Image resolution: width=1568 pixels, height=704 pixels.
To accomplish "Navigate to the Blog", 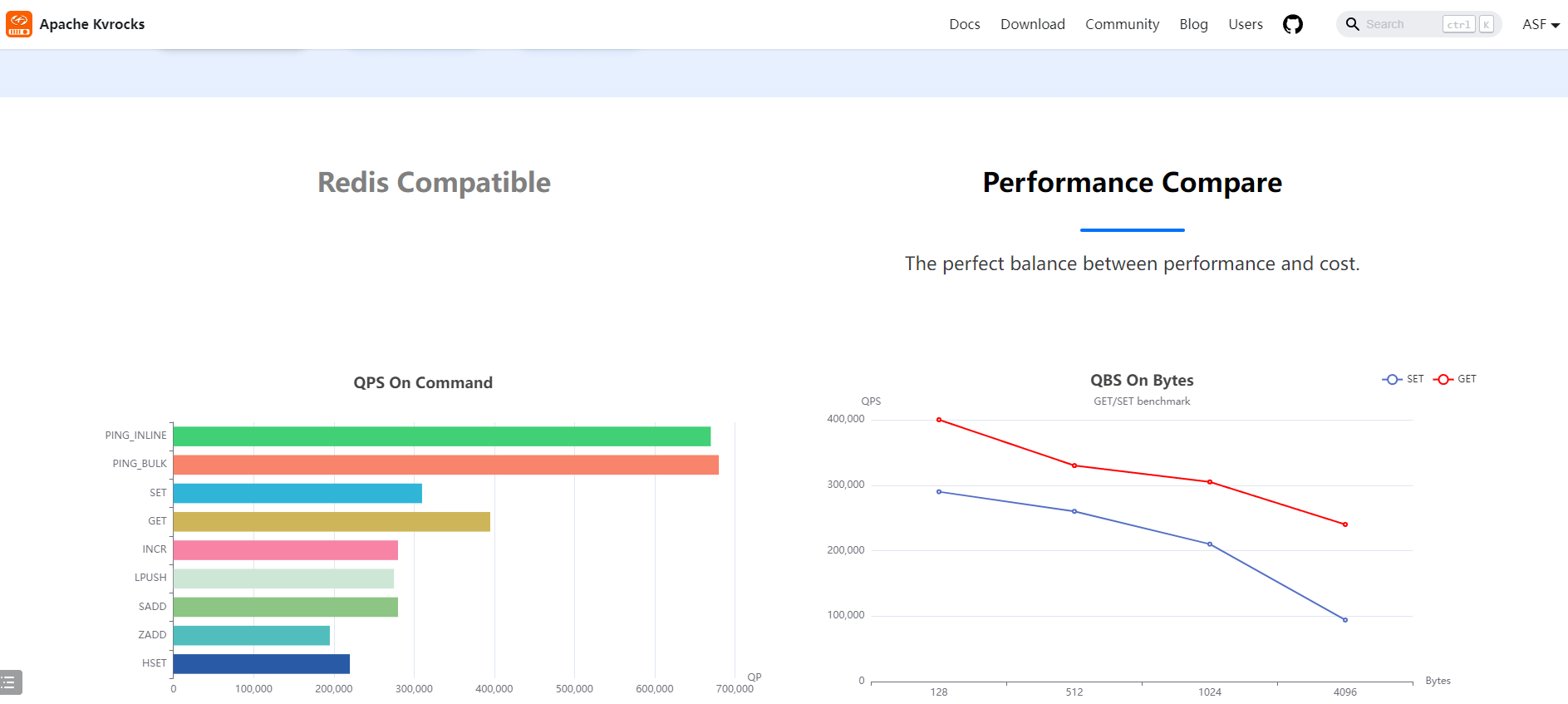I will [1193, 24].
